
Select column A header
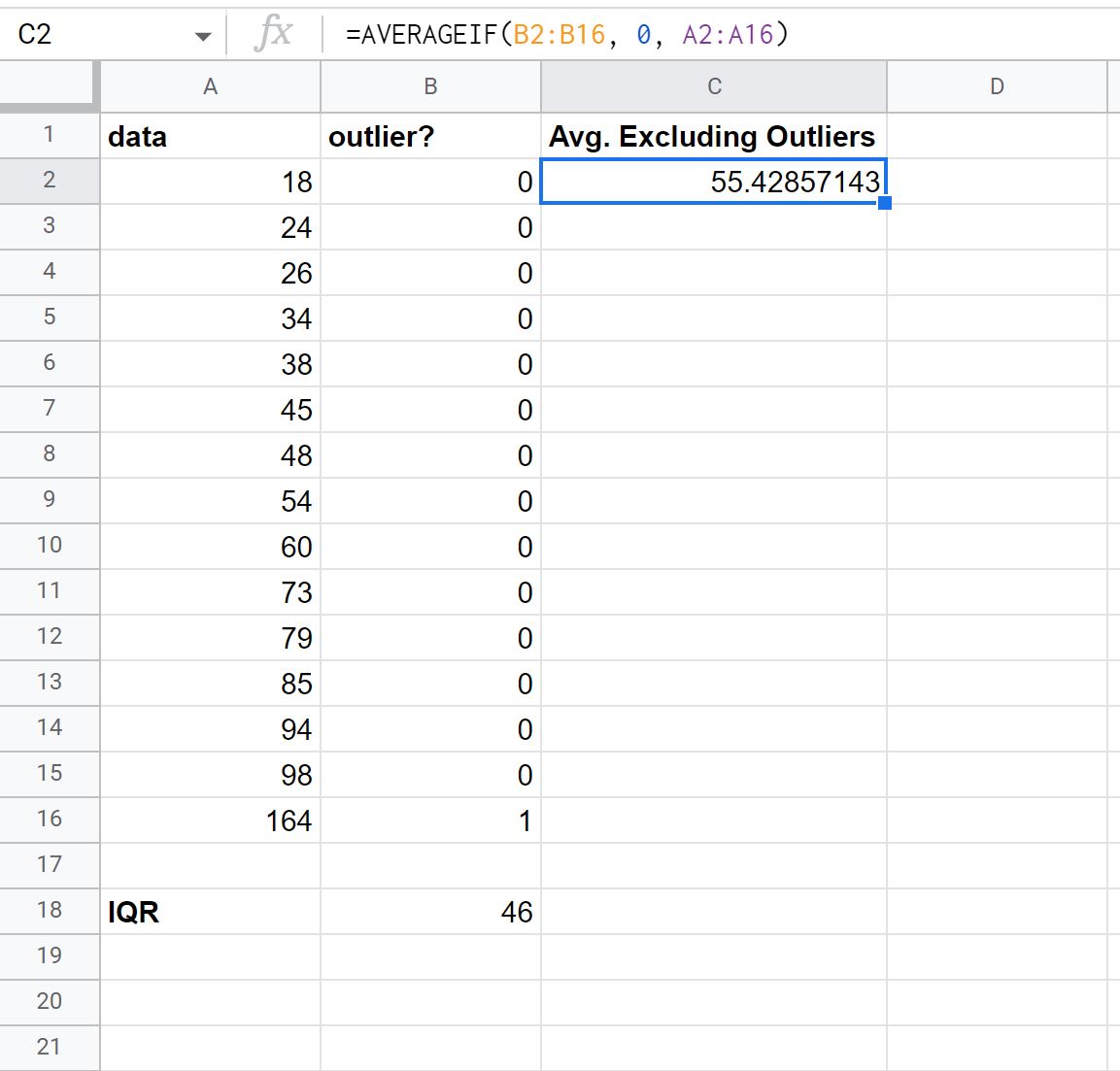pyautogui.click(x=210, y=86)
